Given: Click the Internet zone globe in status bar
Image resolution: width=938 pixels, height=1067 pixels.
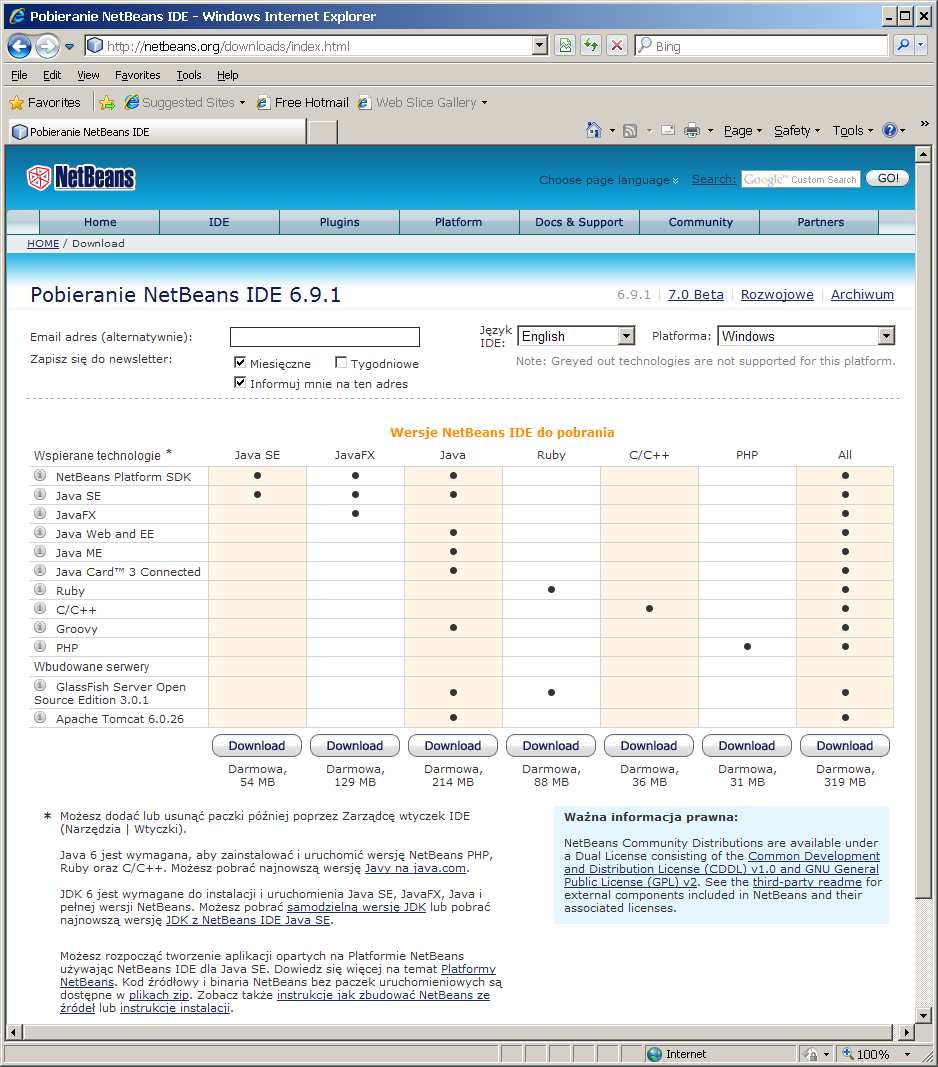Looking at the screenshot, I should click(654, 1054).
